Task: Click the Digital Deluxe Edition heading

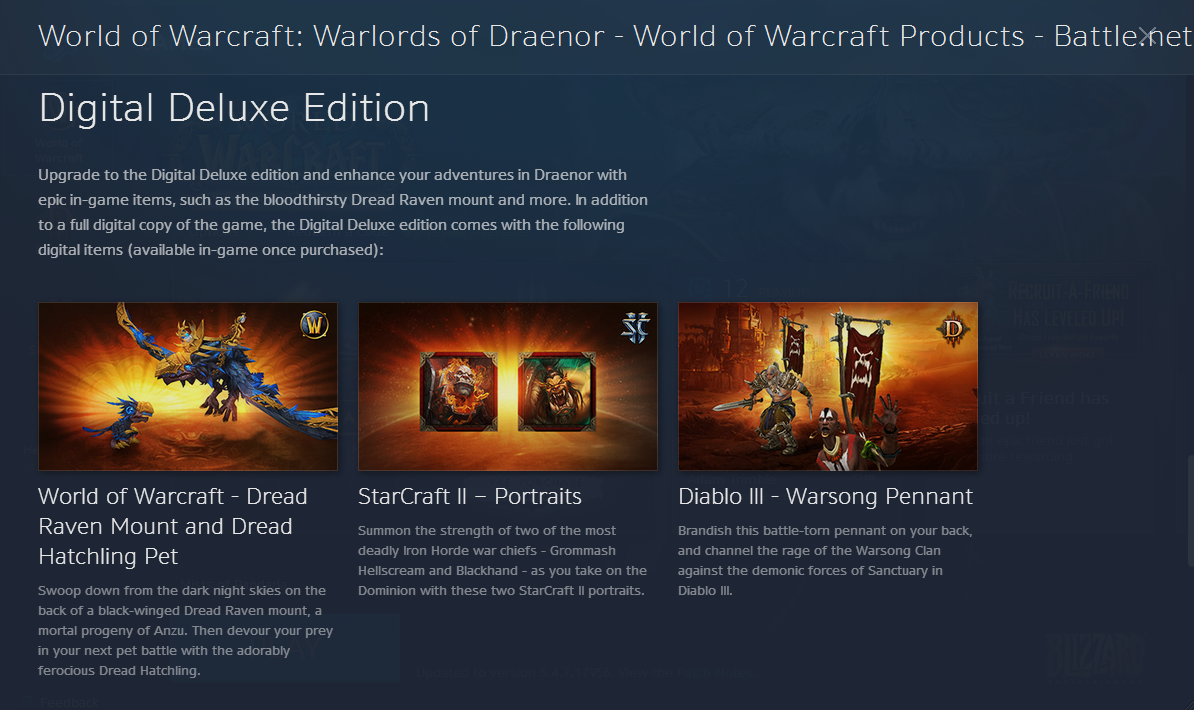Action: click(x=235, y=108)
